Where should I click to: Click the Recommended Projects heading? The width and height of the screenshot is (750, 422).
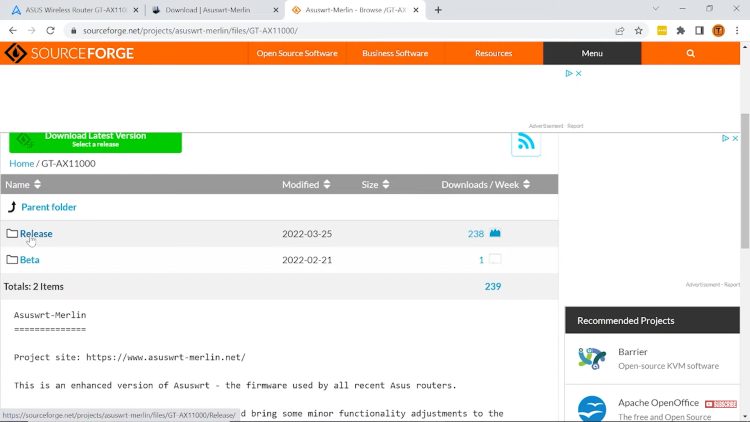(x=626, y=321)
